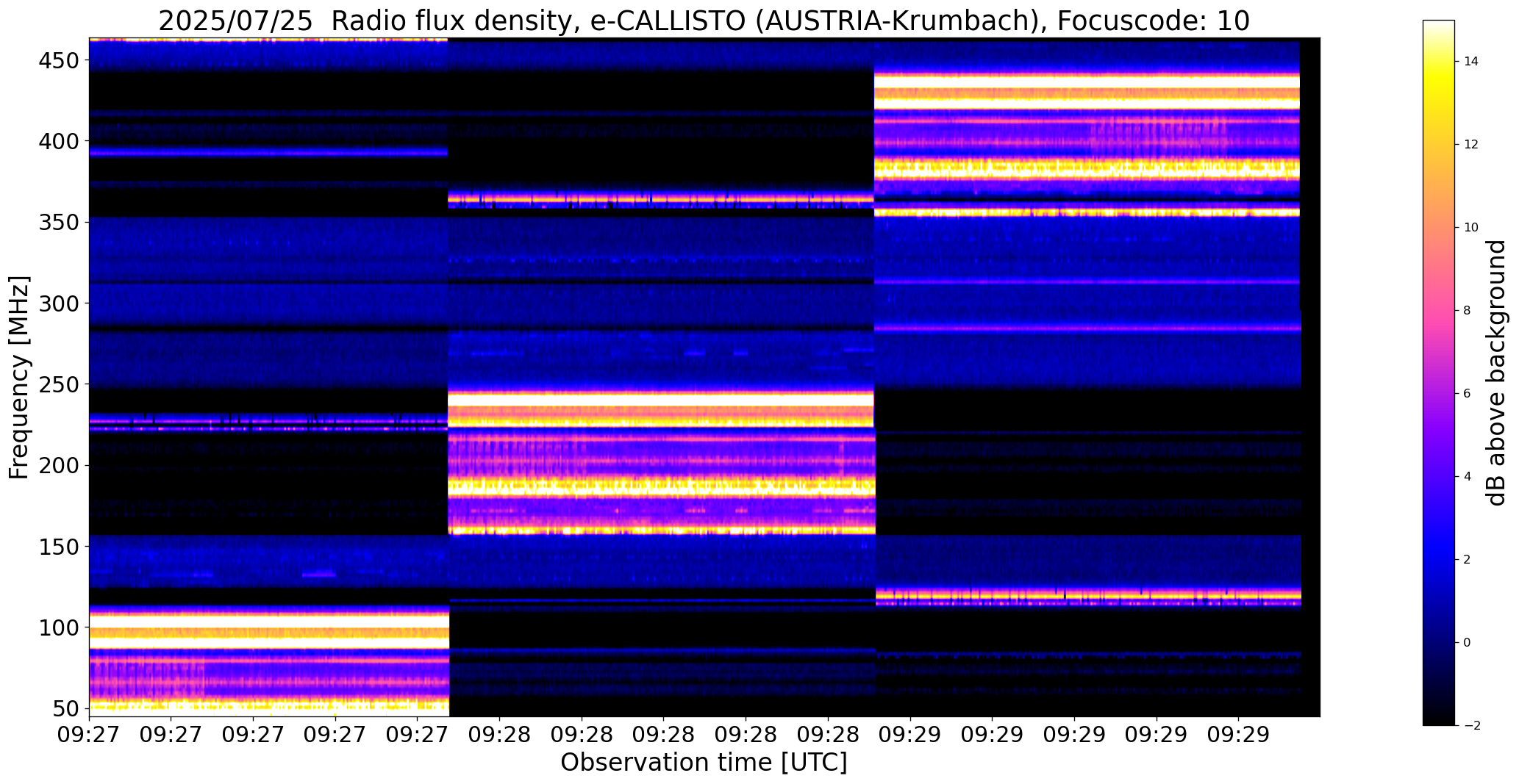Click the colorbar tick labeled 6
The image size is (1519, 784).
click(x=1468, y=394)
